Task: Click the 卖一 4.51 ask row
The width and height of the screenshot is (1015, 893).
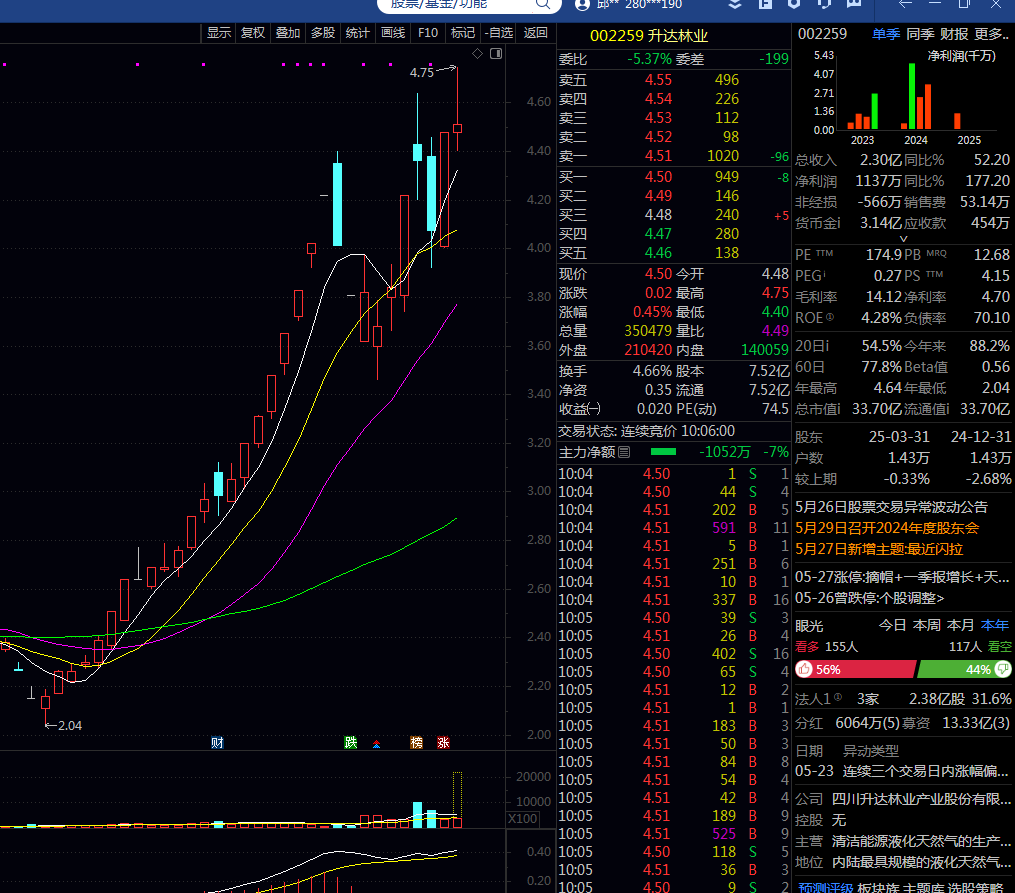Action: 674,156
